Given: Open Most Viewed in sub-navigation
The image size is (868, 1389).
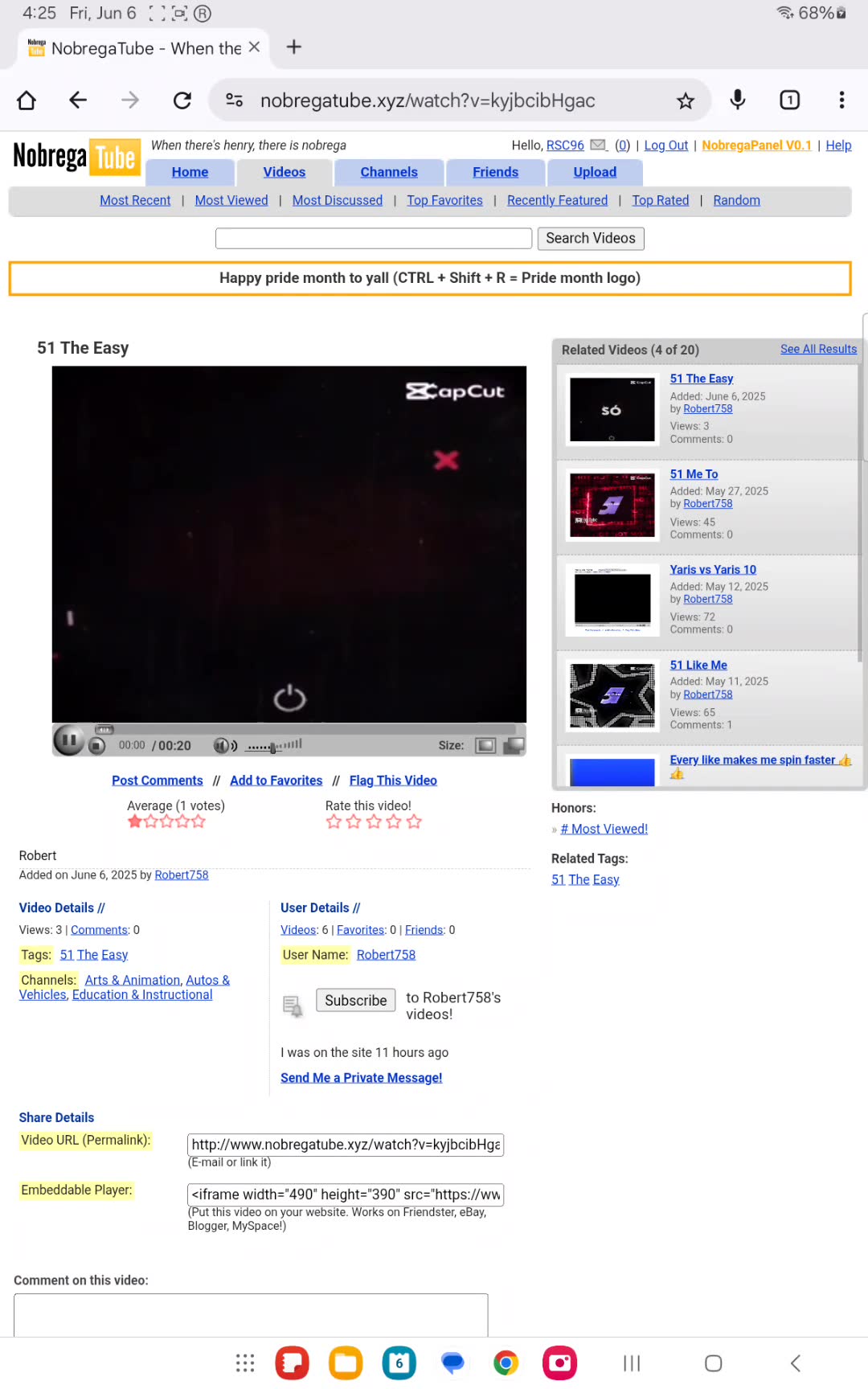Looking at the screenshot, I should [x=231, y=200].
